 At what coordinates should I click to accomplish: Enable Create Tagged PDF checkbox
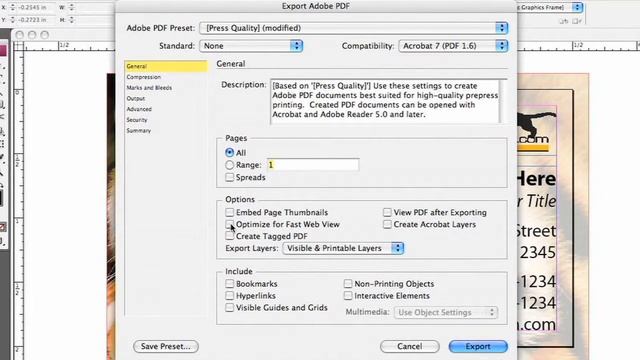click(x=229, y=236)
